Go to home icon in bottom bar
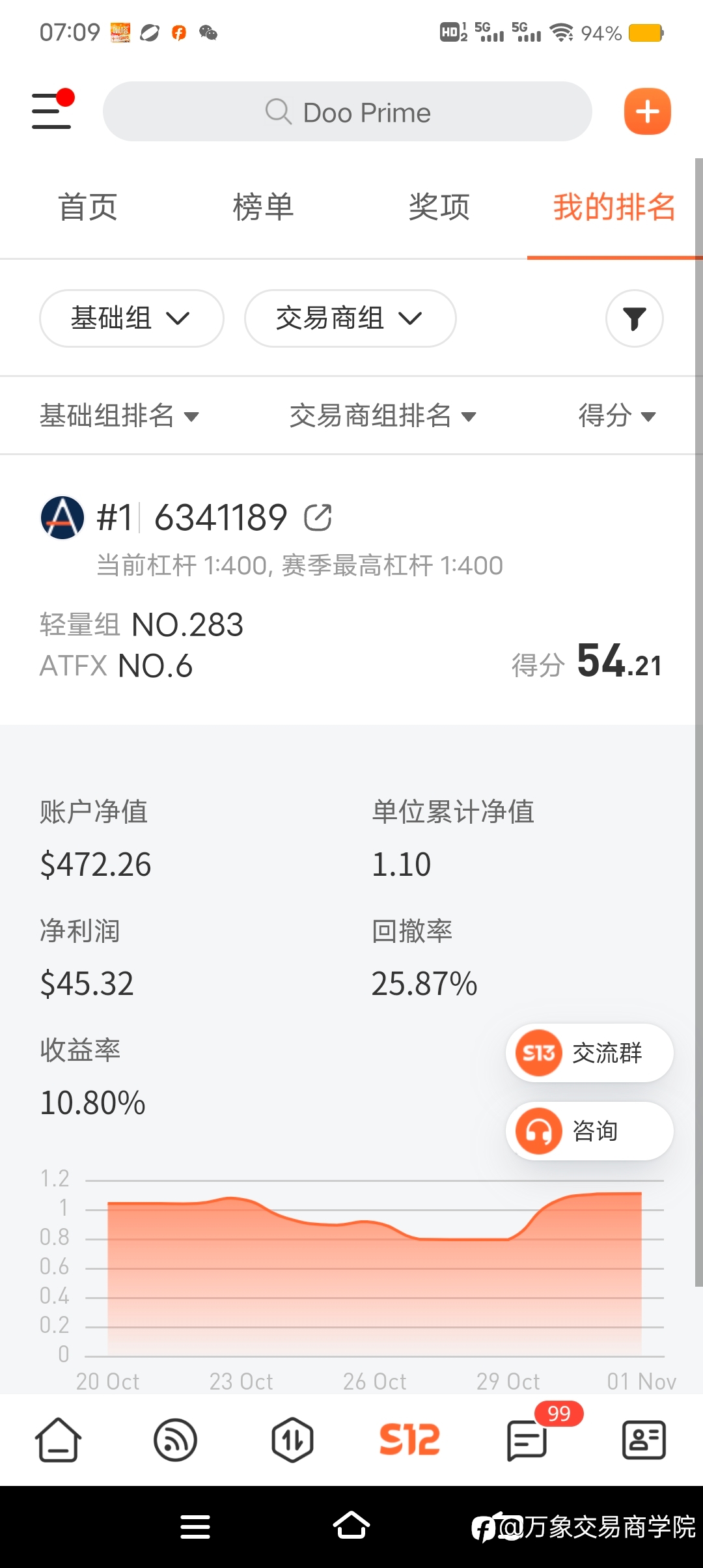The height and width of the screenshot is (1568, 703). [58, 1440]
